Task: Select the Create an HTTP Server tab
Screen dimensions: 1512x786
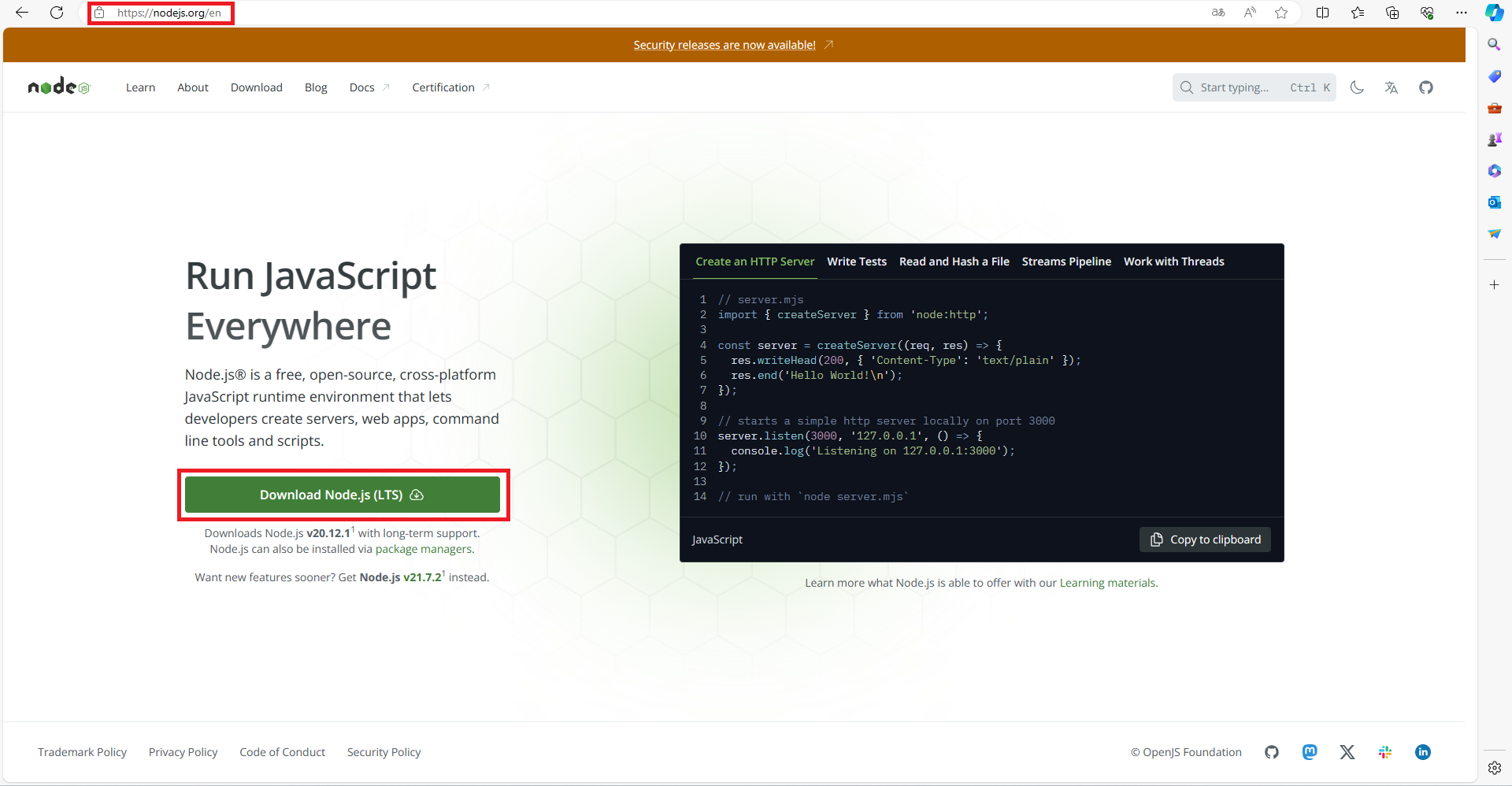Action: pos(754,261)
